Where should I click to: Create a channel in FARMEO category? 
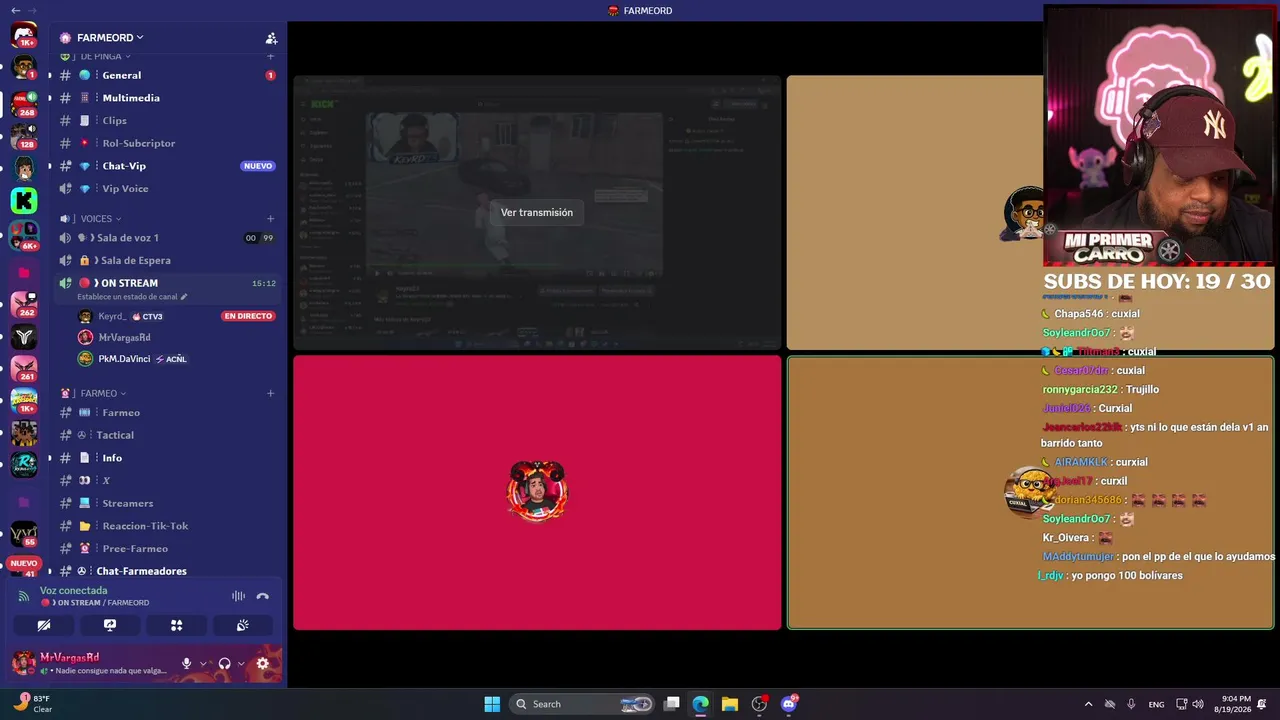click(270, 394)
